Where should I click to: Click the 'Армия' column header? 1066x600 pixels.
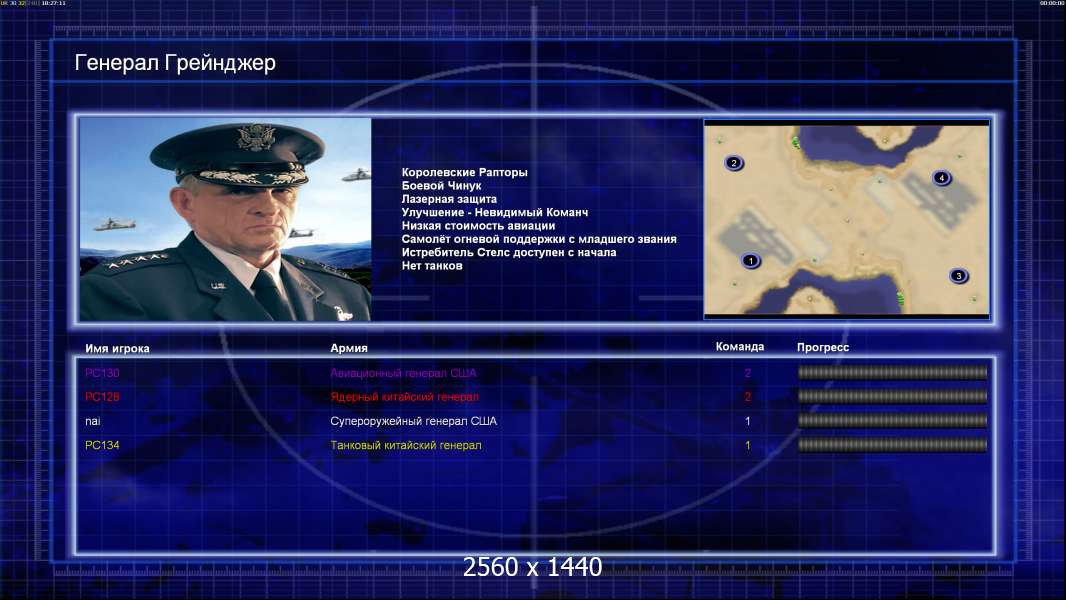click(x=349, y=348)
